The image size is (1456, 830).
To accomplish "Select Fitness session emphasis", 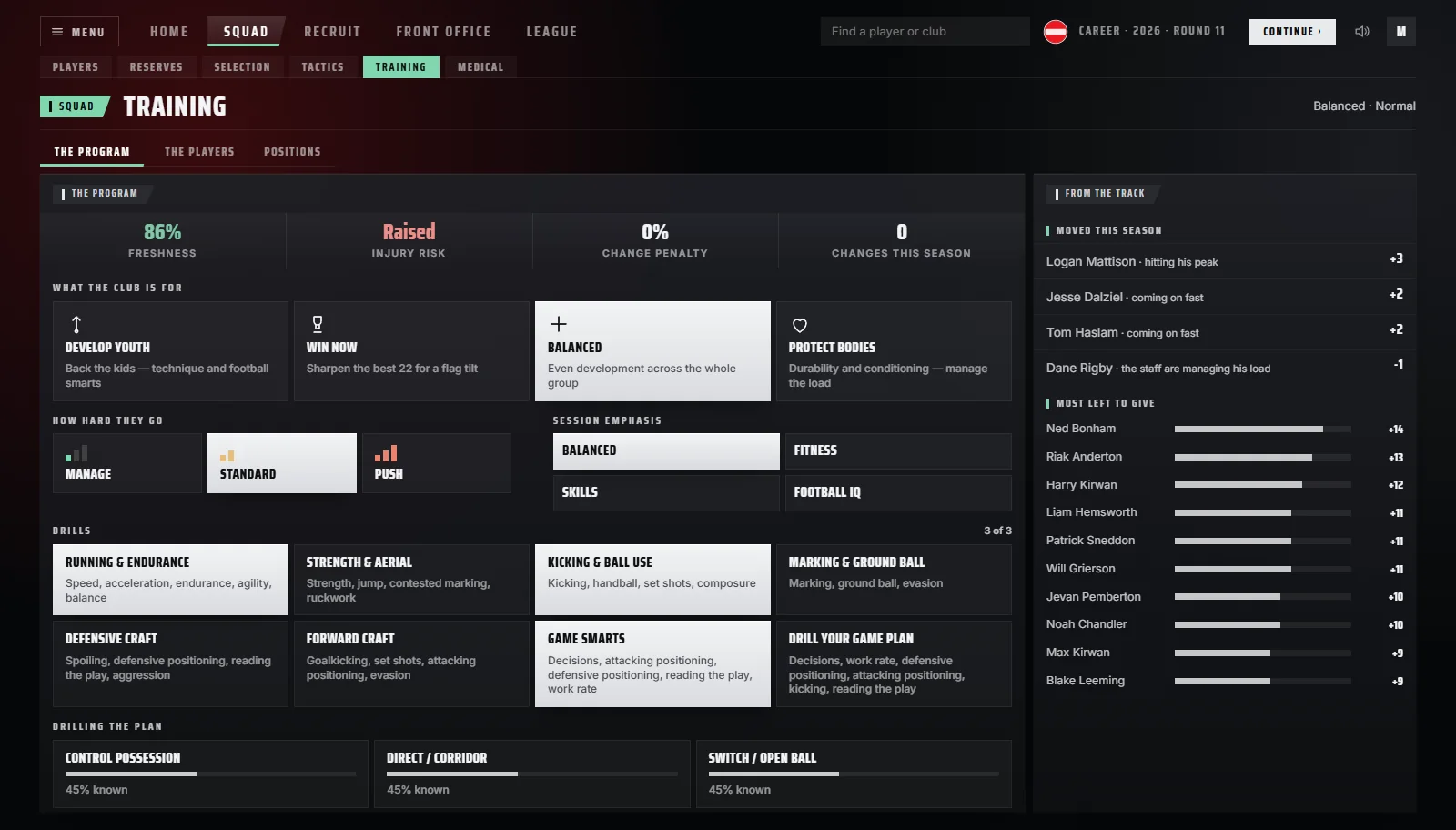I will click(x=898, y=451).
